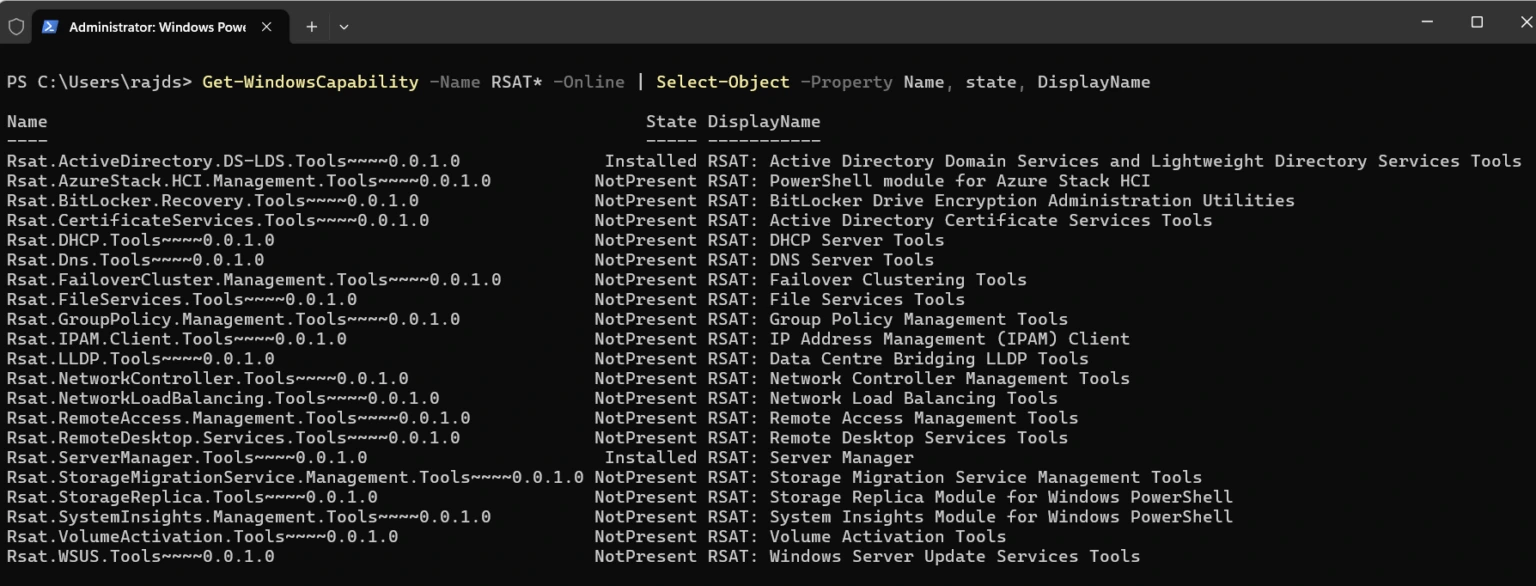Click the -Online parameter in the command
Viewport: 1536px width, 586px height.
coord(588,82)
